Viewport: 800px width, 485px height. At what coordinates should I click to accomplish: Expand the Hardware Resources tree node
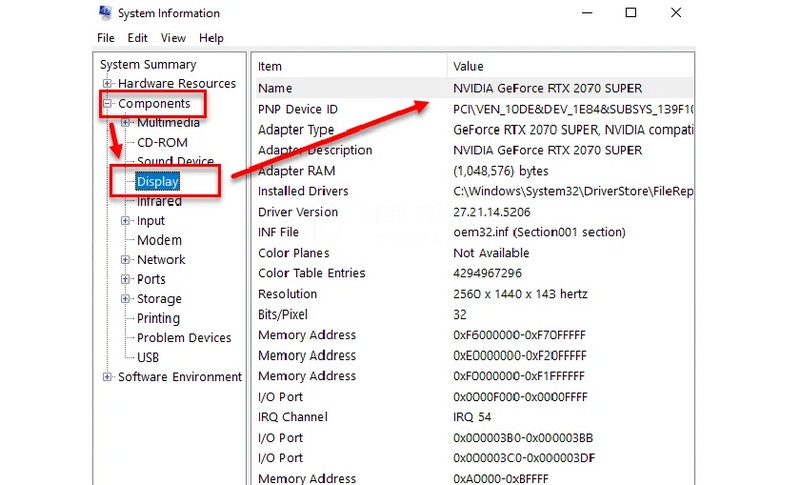(x=107, y=84)
